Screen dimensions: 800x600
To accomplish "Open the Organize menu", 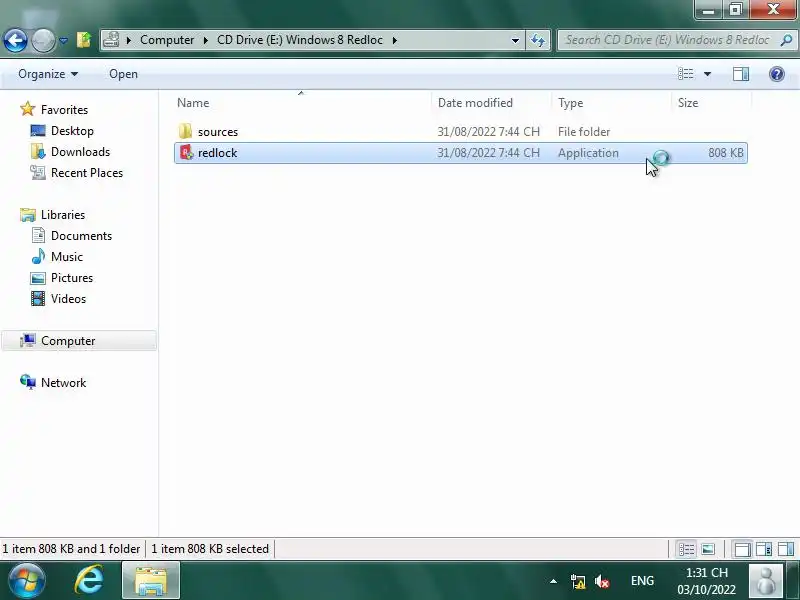I will tap(48, 74).
